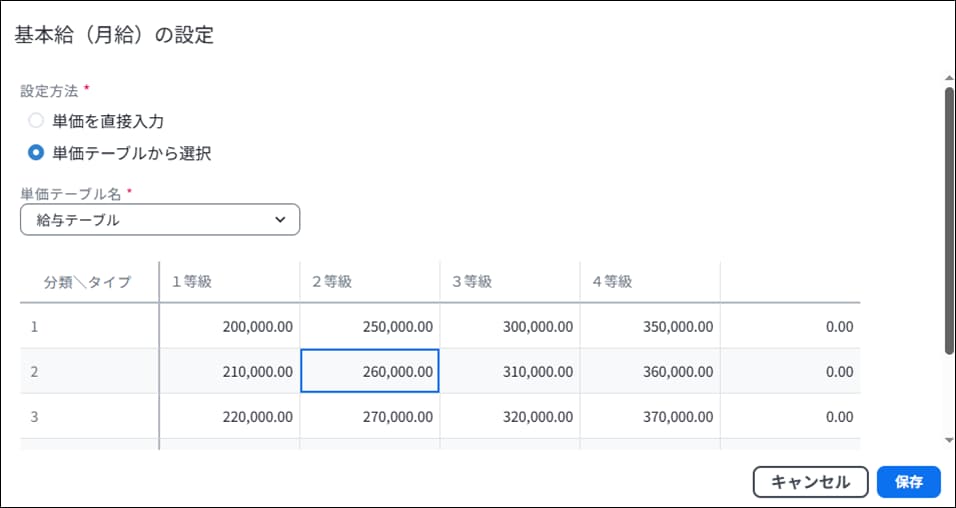
Task: Click the 保存 button
Action: pyautogui.click(x=908, y=482)
